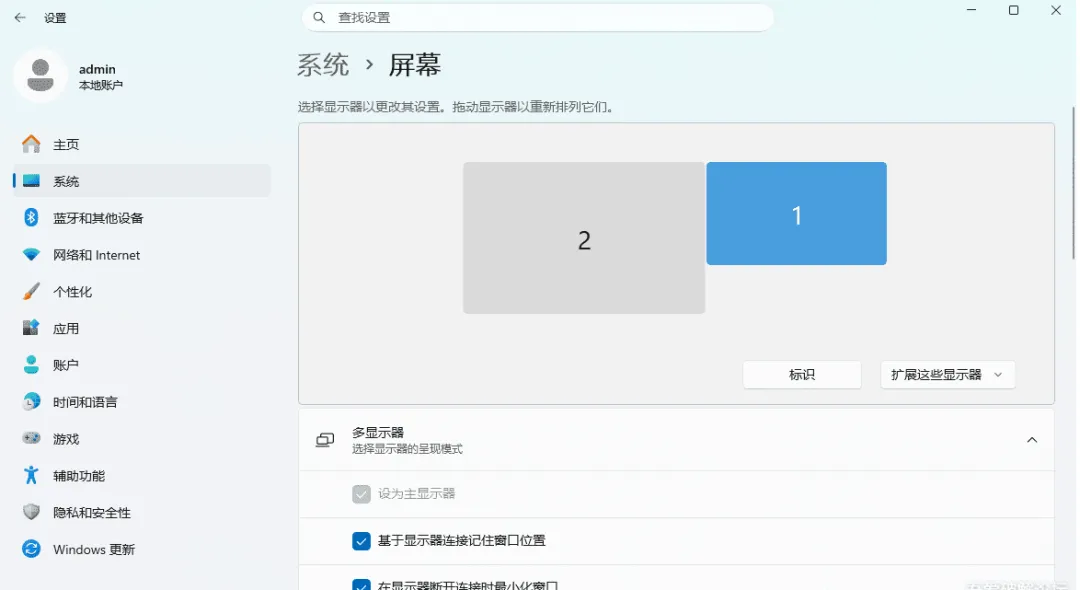Go to 网络和 Internet settings

[x=142, y=255]
